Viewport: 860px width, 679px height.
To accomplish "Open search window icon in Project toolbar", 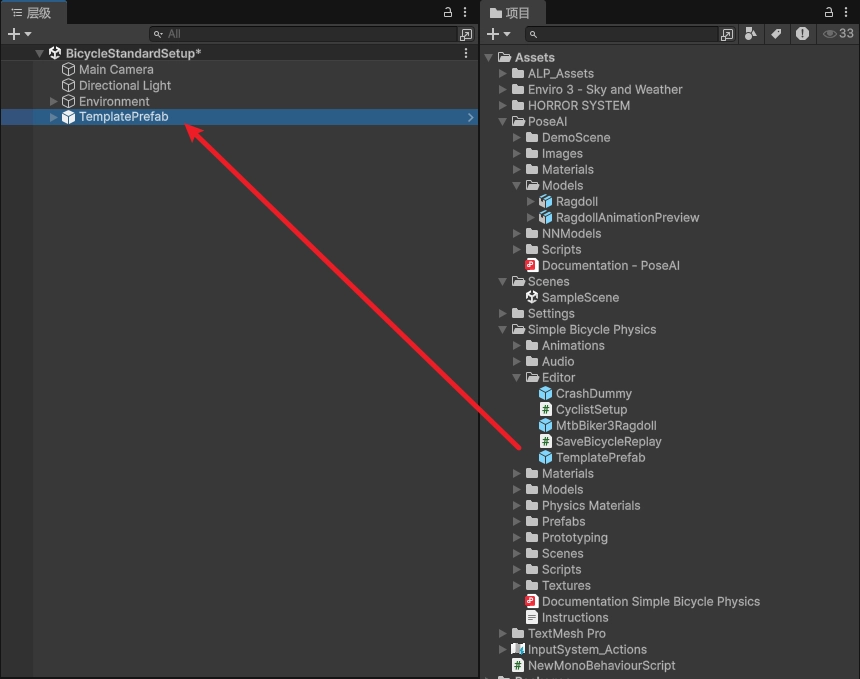I will (727, 35).
